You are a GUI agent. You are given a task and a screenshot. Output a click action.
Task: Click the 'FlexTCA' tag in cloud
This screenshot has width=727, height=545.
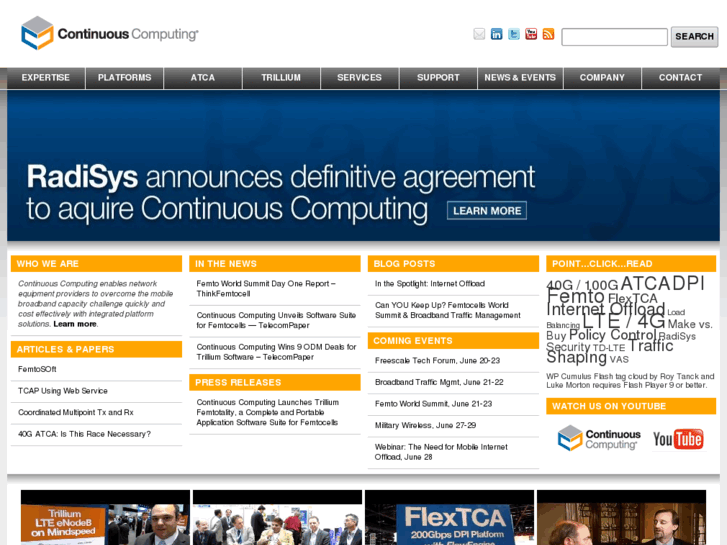tap(632, 298)
